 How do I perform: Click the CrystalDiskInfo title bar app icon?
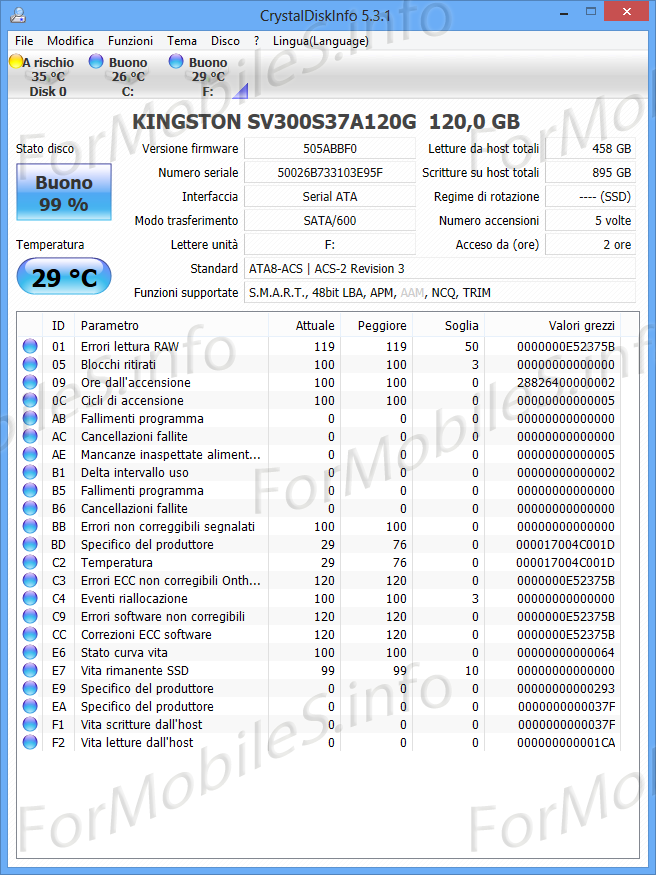(x=19, y=16)
